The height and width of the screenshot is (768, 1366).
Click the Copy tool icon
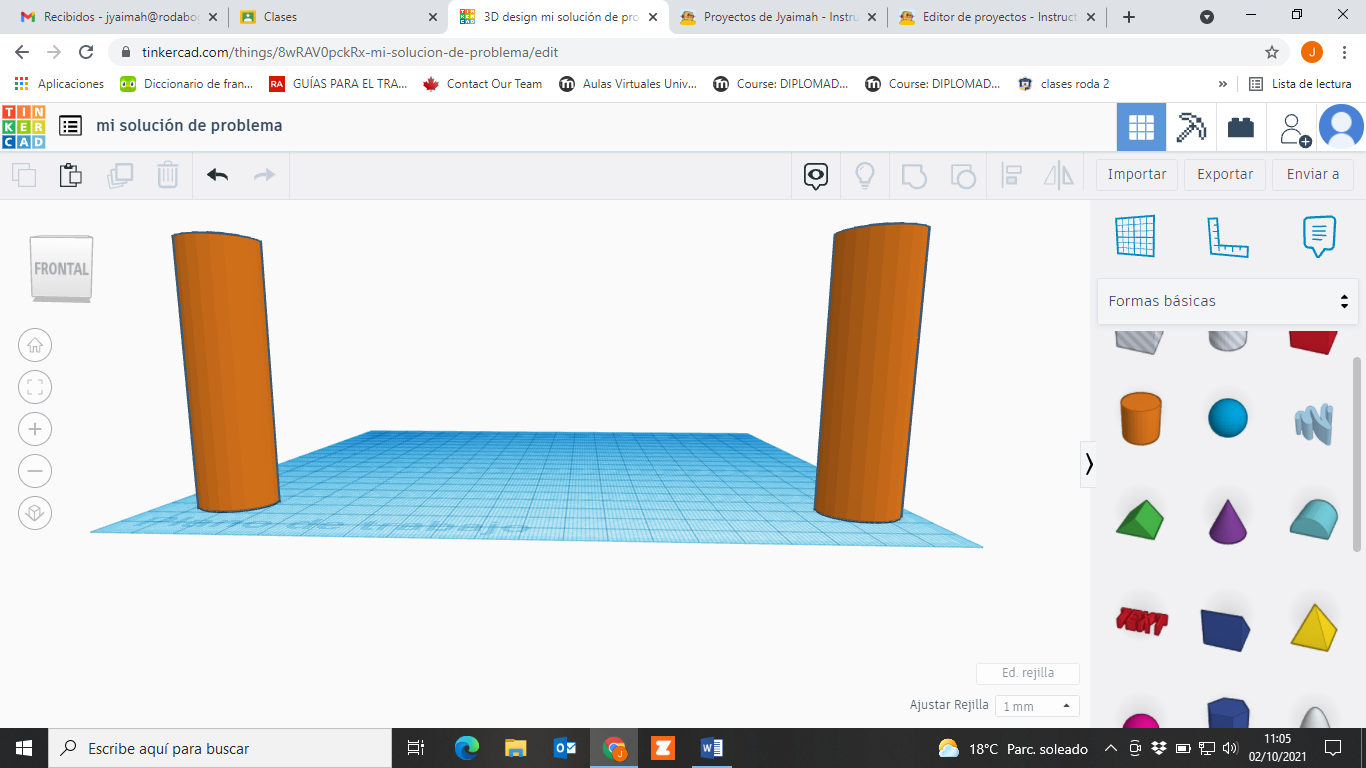24,175
